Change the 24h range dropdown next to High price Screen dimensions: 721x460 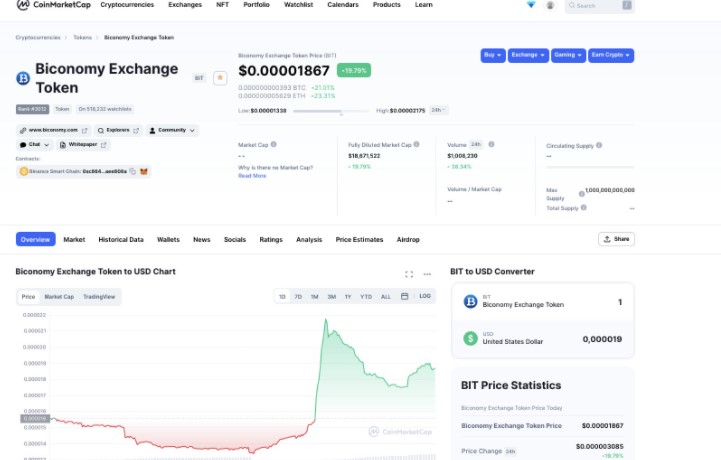click(438, 110)
